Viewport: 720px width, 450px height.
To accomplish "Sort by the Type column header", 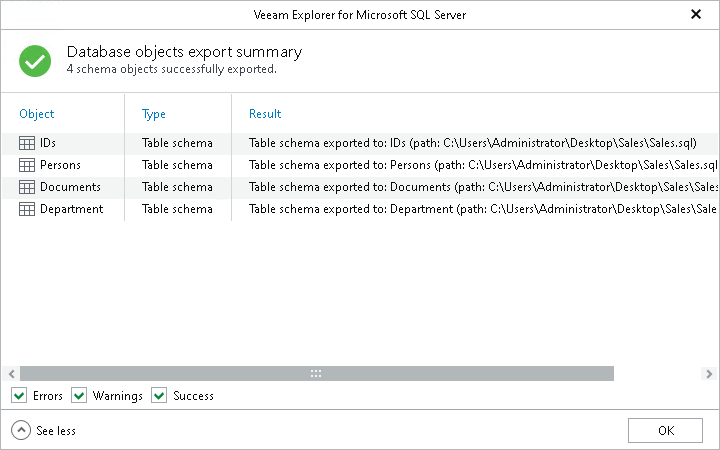I will (153, 114).
